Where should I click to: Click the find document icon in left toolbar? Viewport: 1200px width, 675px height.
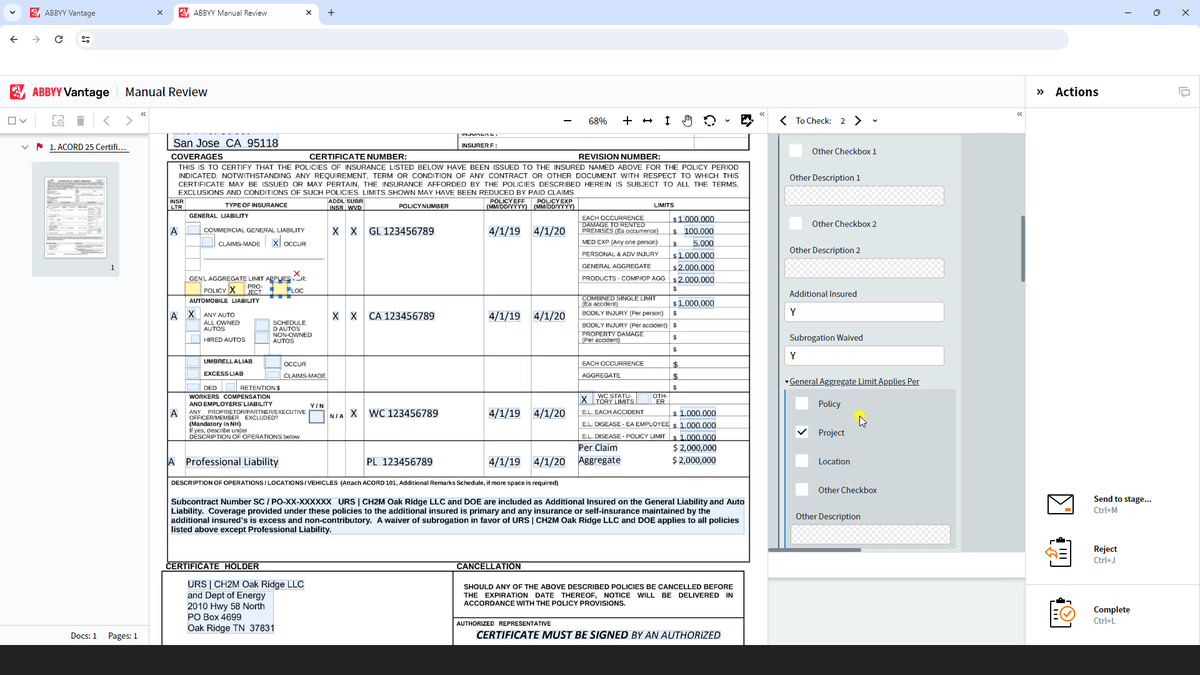click(x=58, y=121)
